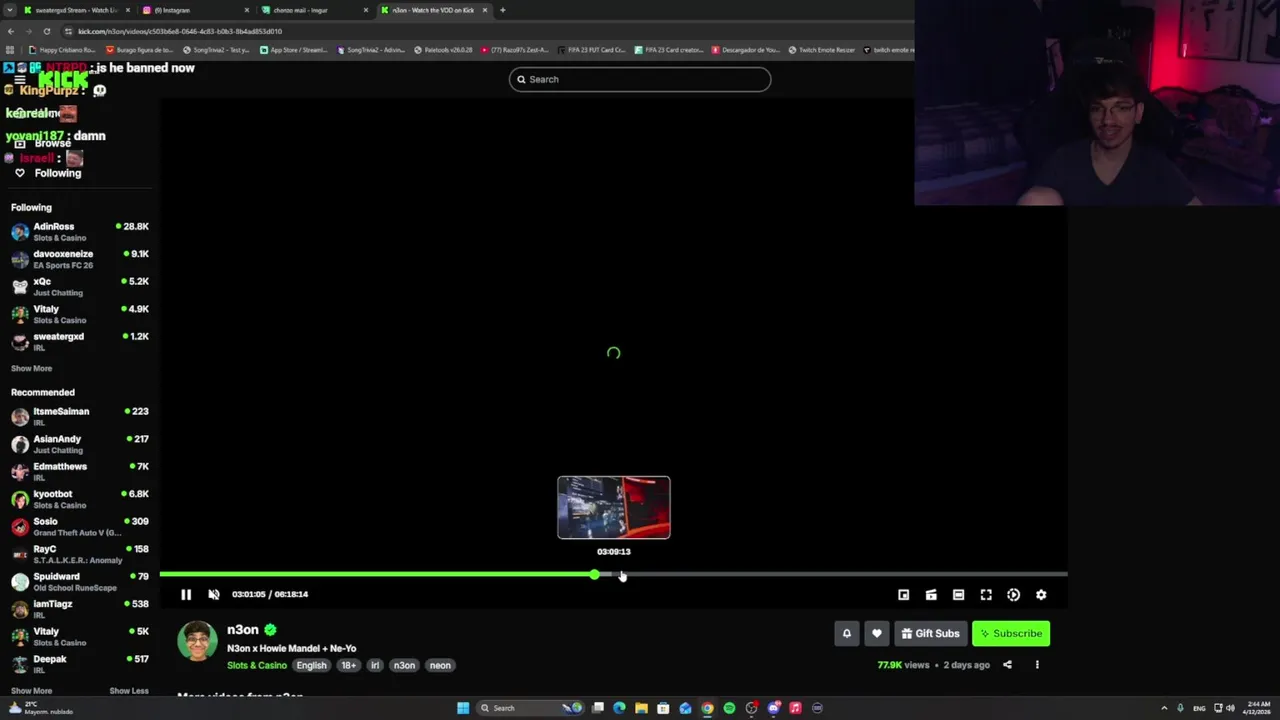The image size is (1280, 720).
Task: Click the Gift Subs button
Action: [930, 633]
